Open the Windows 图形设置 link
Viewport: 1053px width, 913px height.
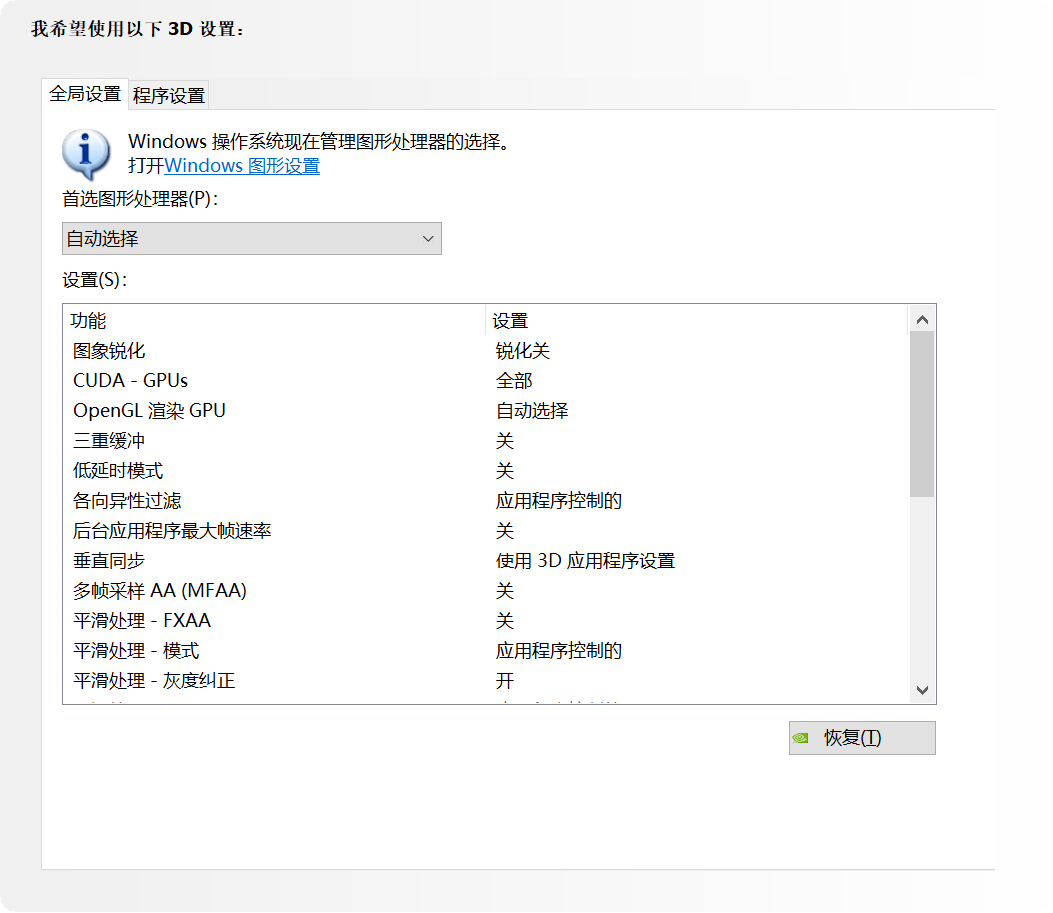coord(242,166)
